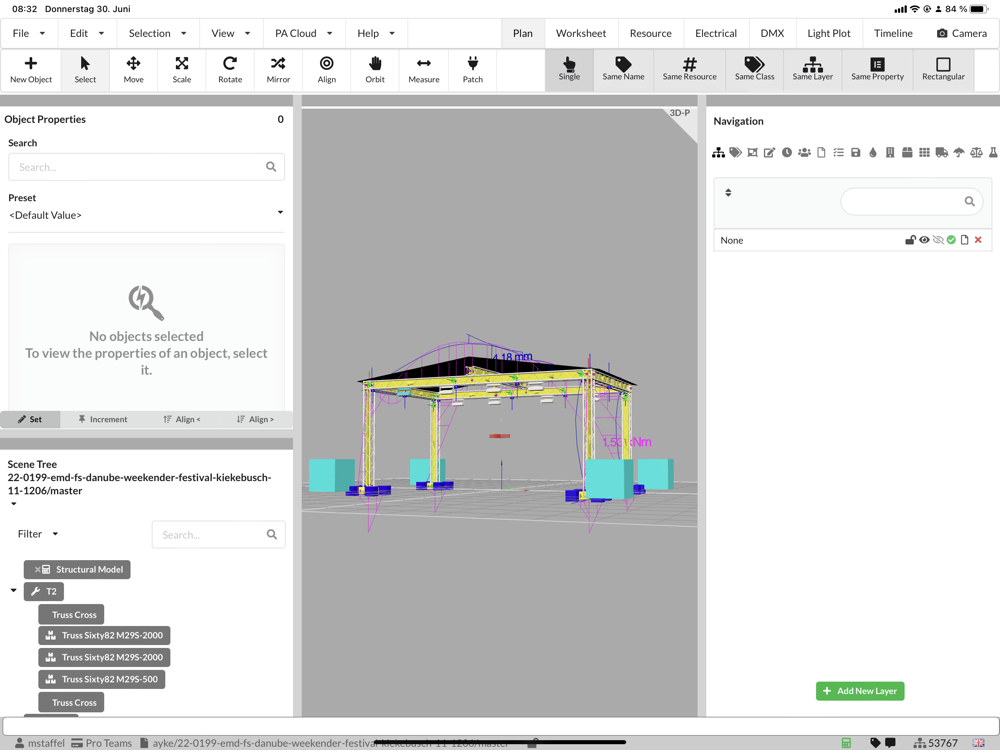Pick the Scale tool
Viewport: 1000px width, 750px height.
tap(182, 71)
